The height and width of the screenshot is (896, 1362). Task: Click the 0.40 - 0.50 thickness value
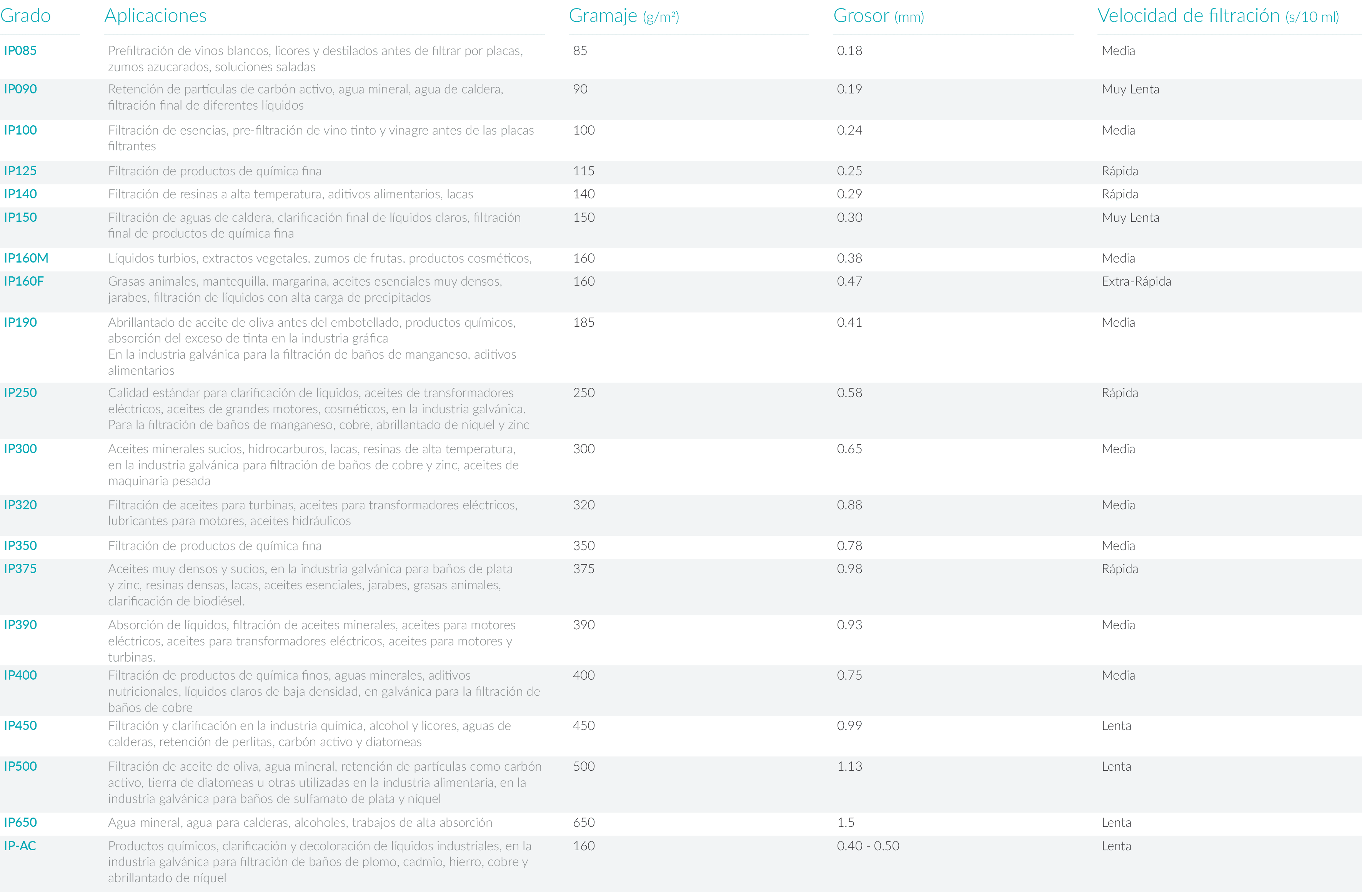(x=867, y=846)
